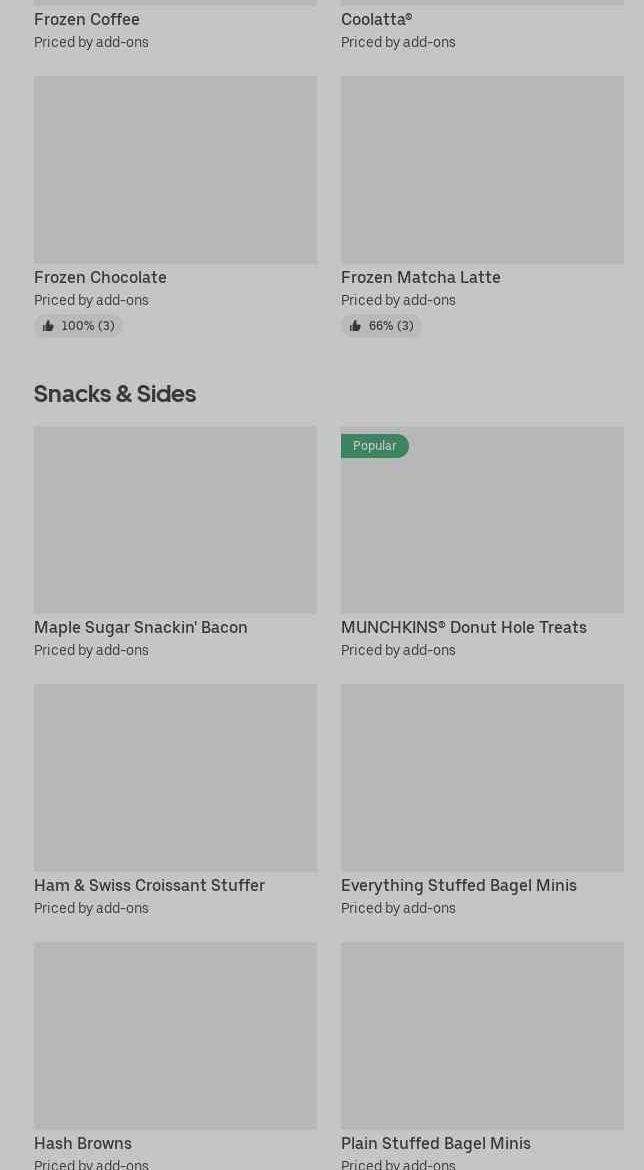Select MUNCHKINS® Donut Hole Treats title
Screen dimensions: 644x1170
pos(463,627)
